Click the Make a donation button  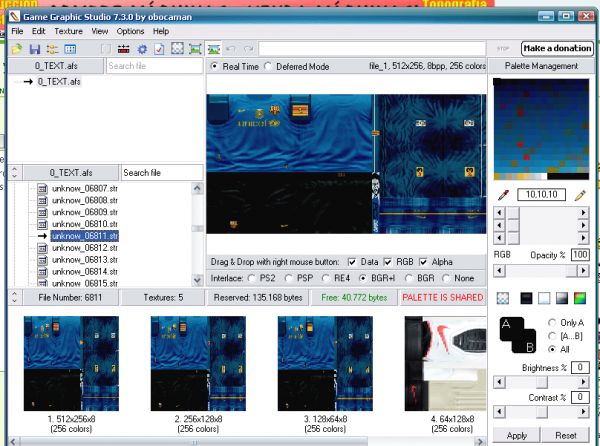point(557,49)
